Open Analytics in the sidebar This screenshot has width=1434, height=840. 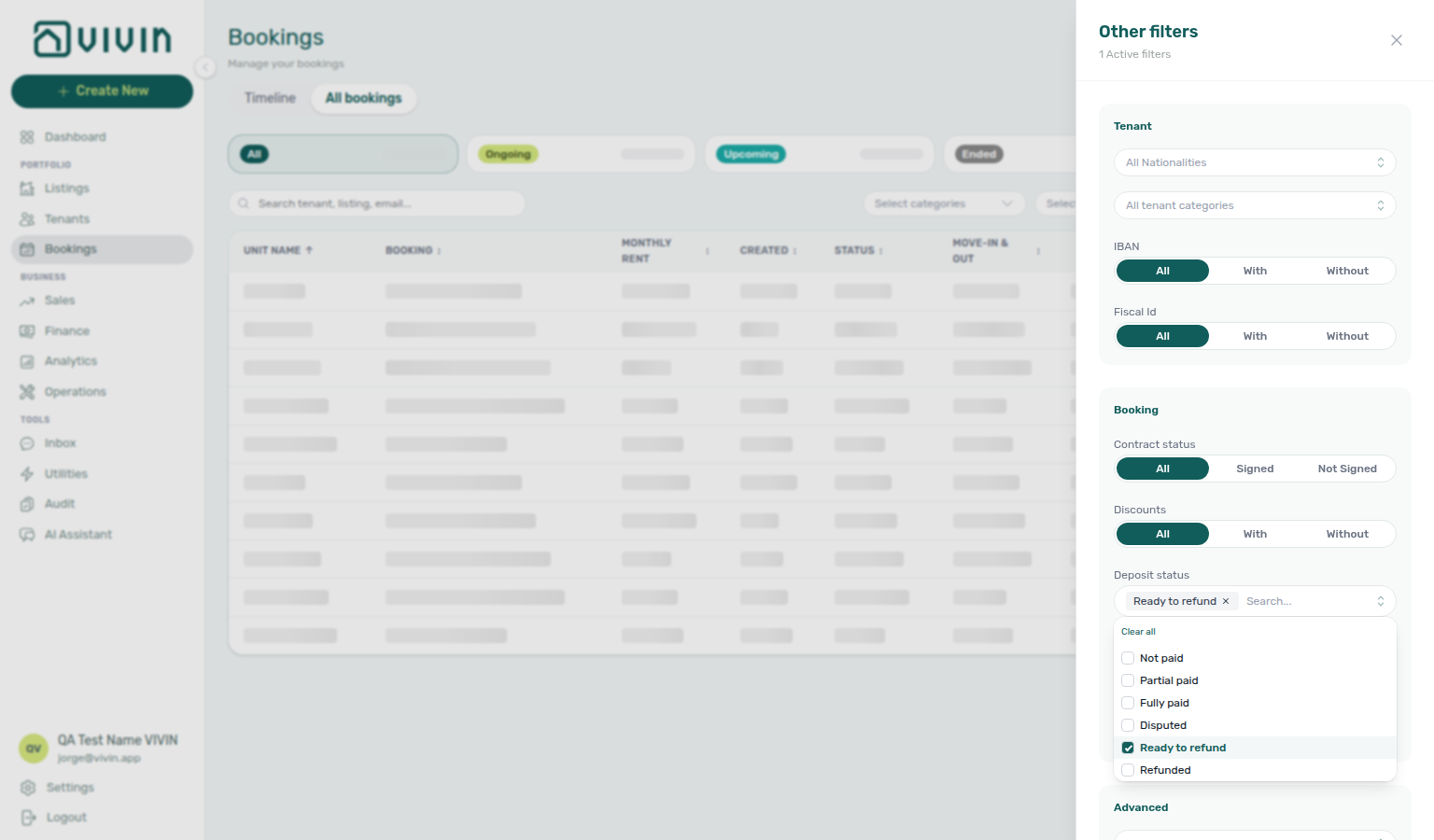tap(102, 361)
